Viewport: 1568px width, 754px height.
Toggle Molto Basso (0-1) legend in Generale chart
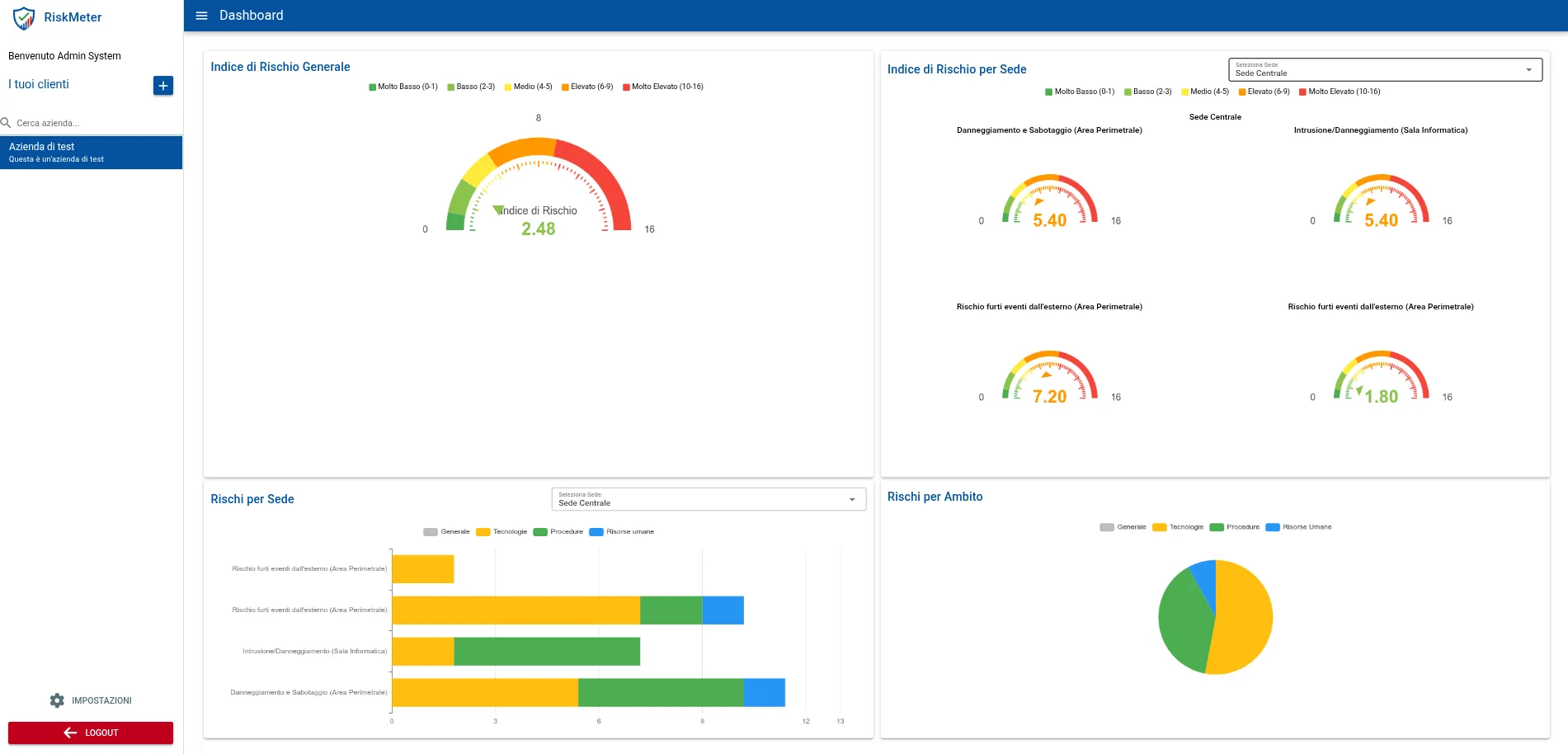pos(403,87)
